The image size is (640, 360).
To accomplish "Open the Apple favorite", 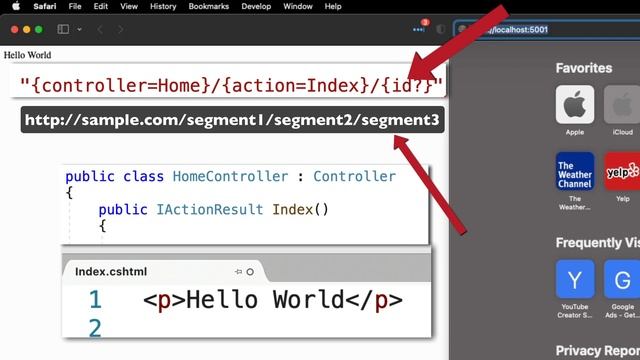I will [x=575, y=110].
